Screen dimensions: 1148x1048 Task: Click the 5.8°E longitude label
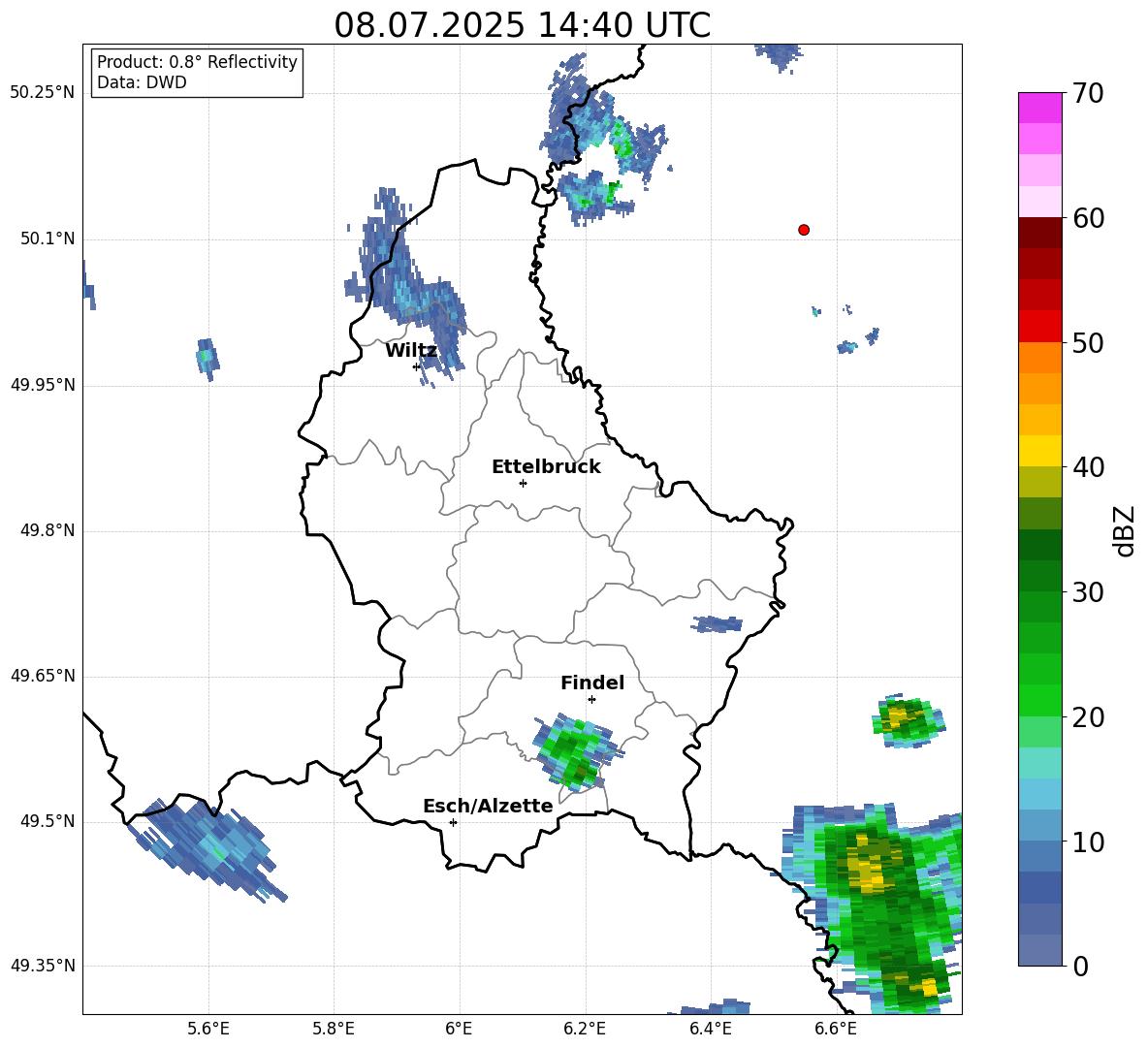[334, 1029]
